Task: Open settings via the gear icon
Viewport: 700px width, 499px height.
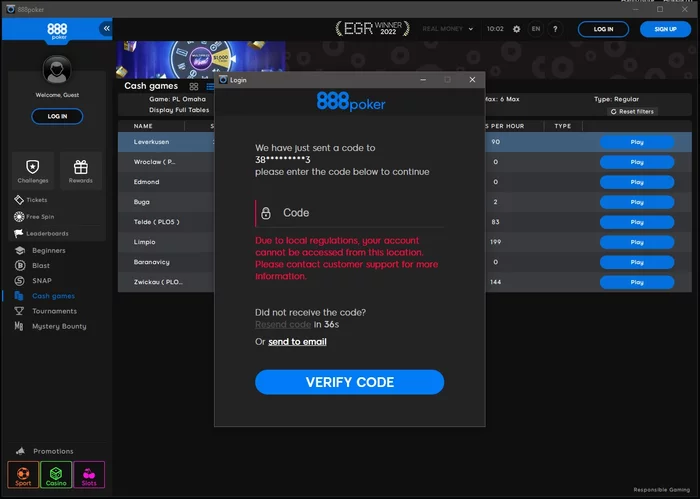Action: (517, 29)
